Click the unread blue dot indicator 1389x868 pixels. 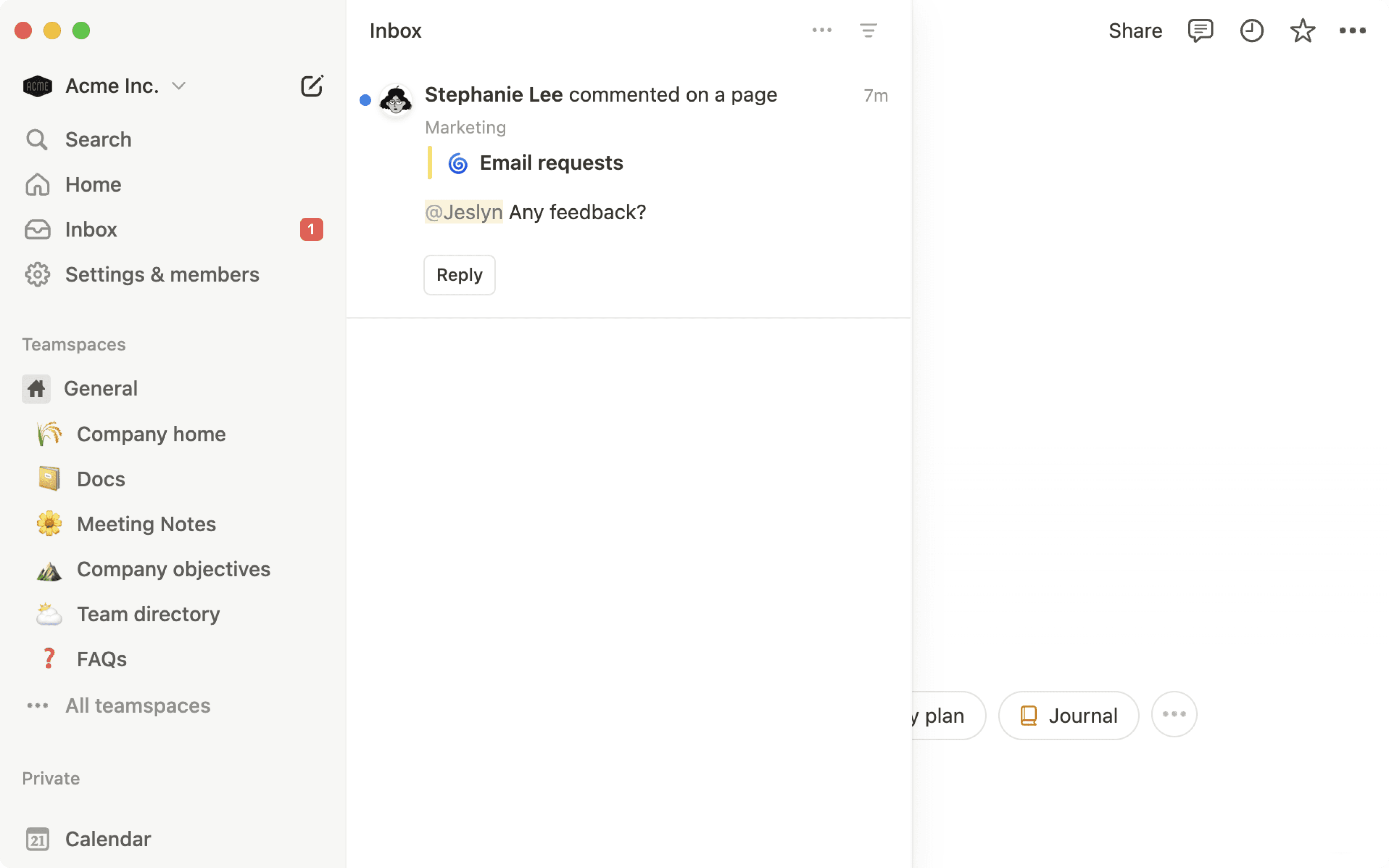click(366, 99)
